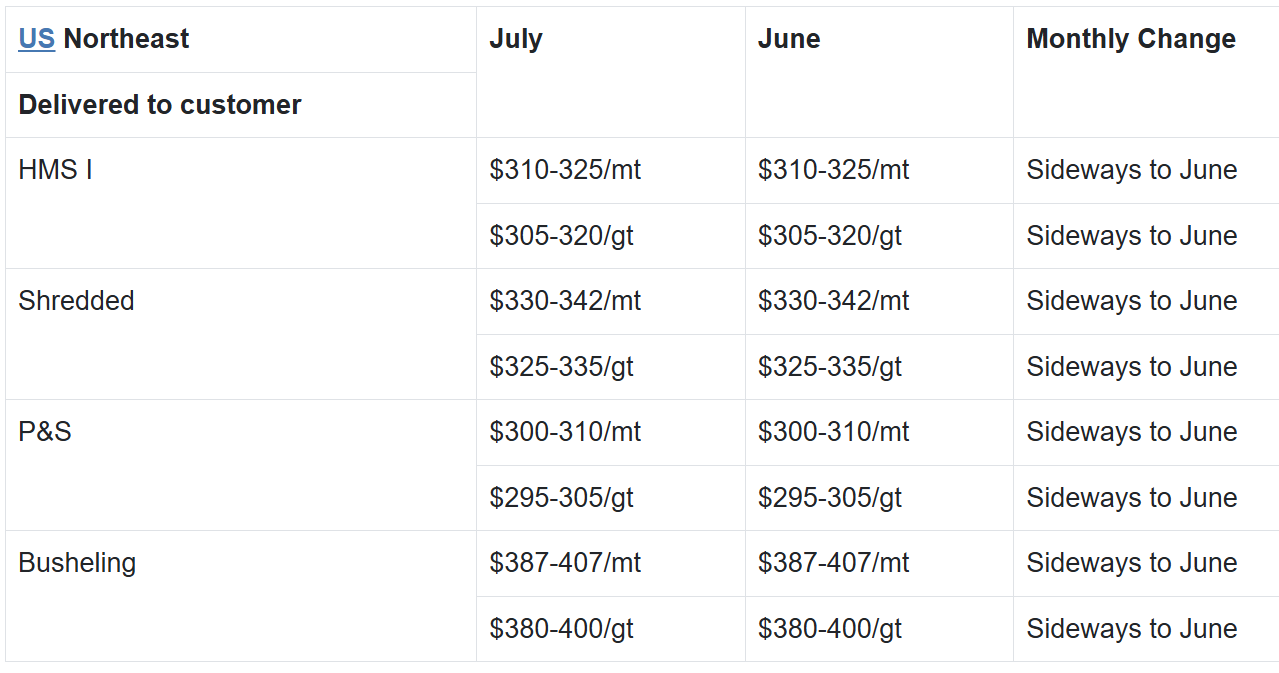Click July's HMS I $310-325/mt price
Viewport: 1279px width, 673px height.
click(565, 170)
